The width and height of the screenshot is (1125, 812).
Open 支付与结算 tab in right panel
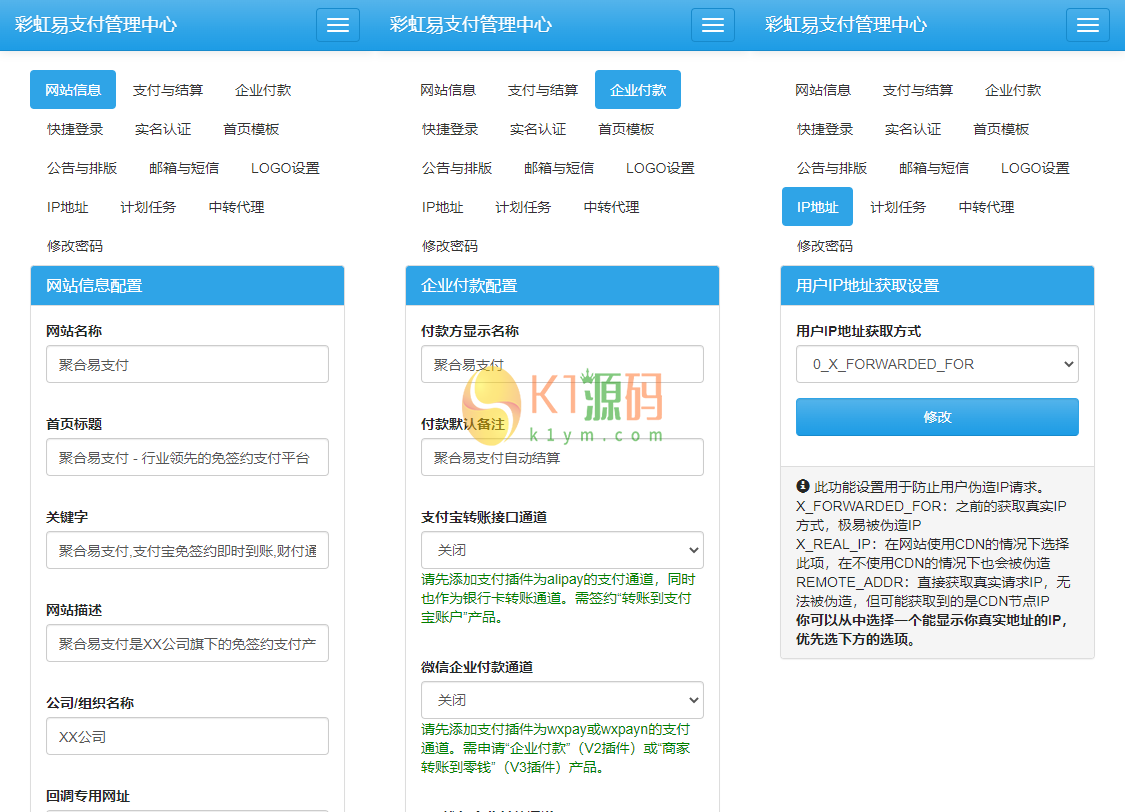click(x=918, y=90)
